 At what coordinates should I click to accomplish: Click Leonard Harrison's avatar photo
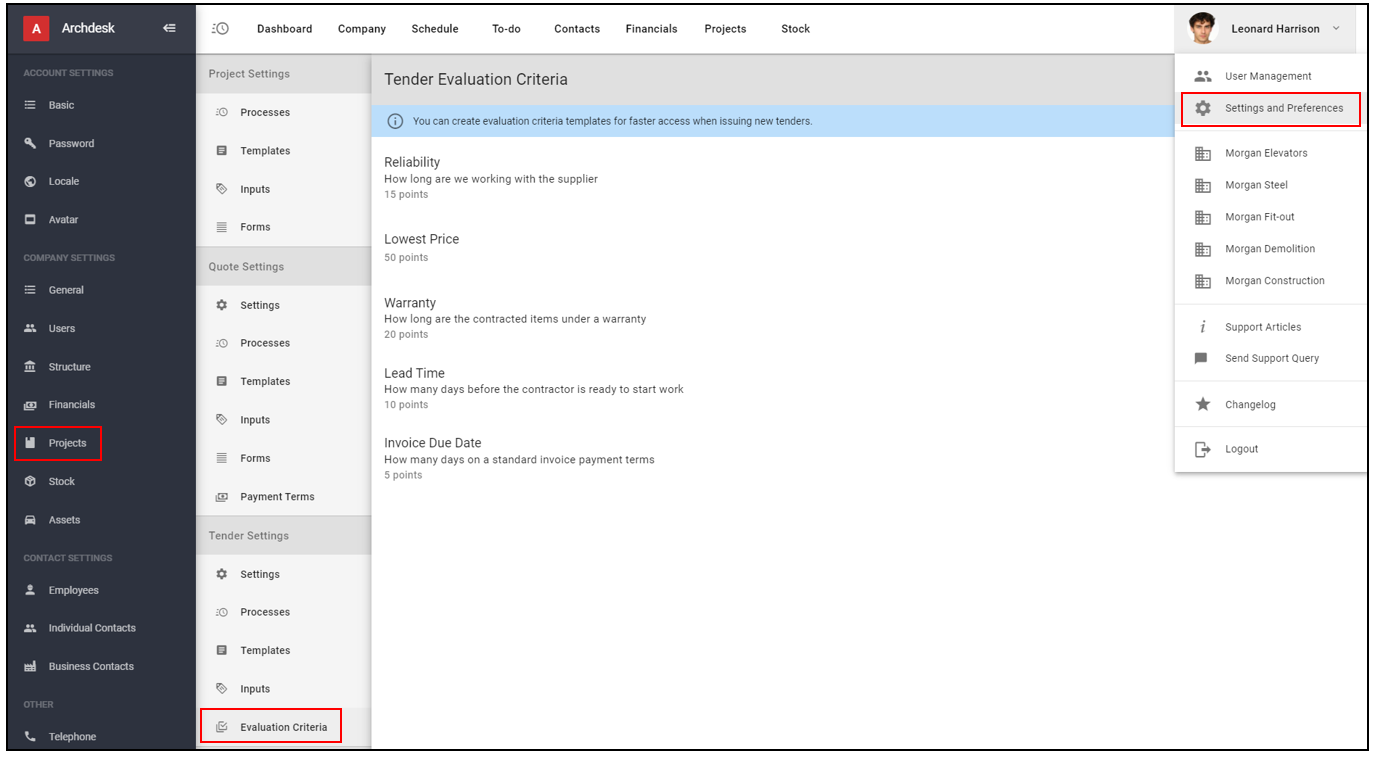(x=1202, y=28)
